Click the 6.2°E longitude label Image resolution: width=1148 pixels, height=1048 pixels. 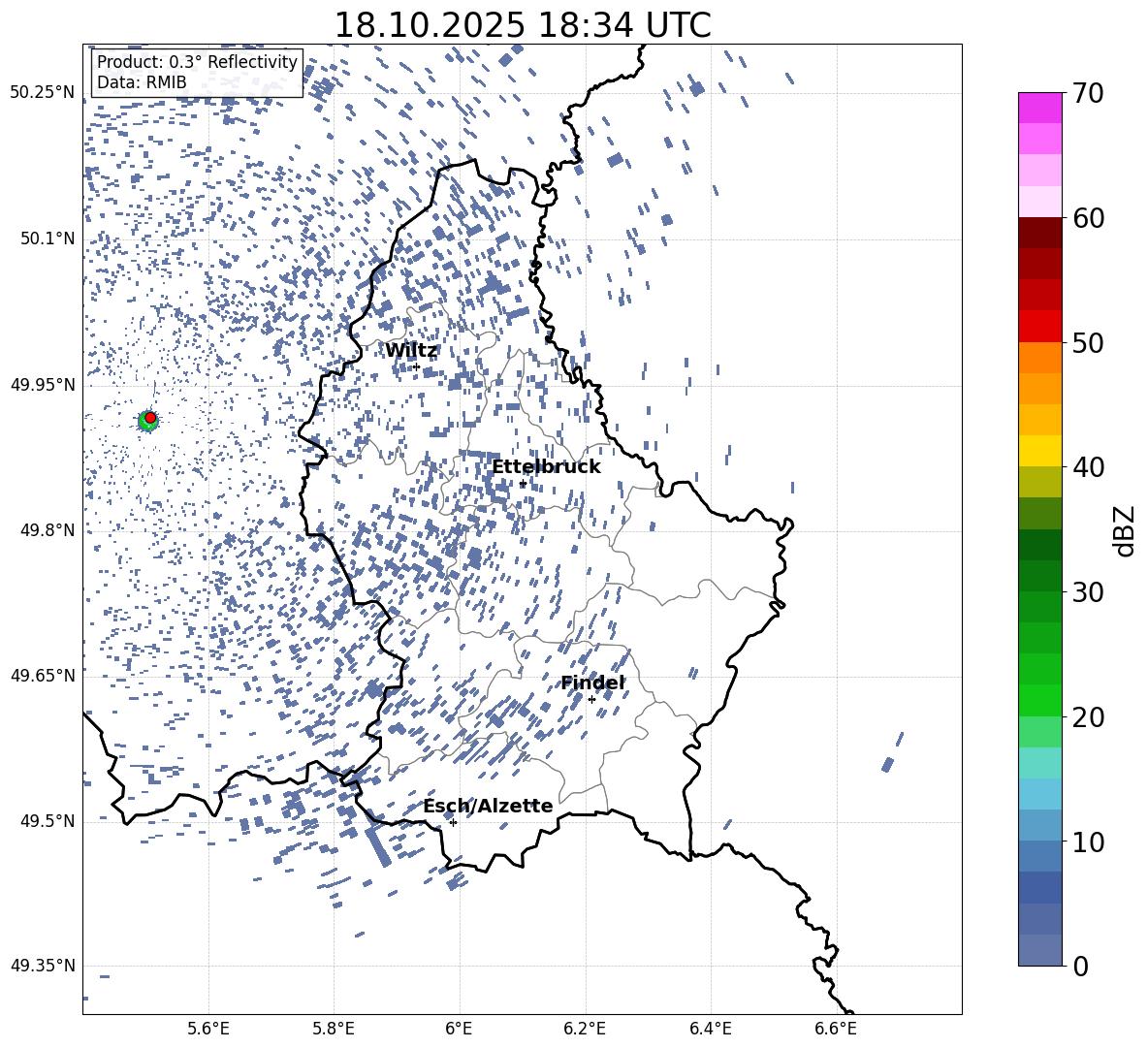(585, 1029)
